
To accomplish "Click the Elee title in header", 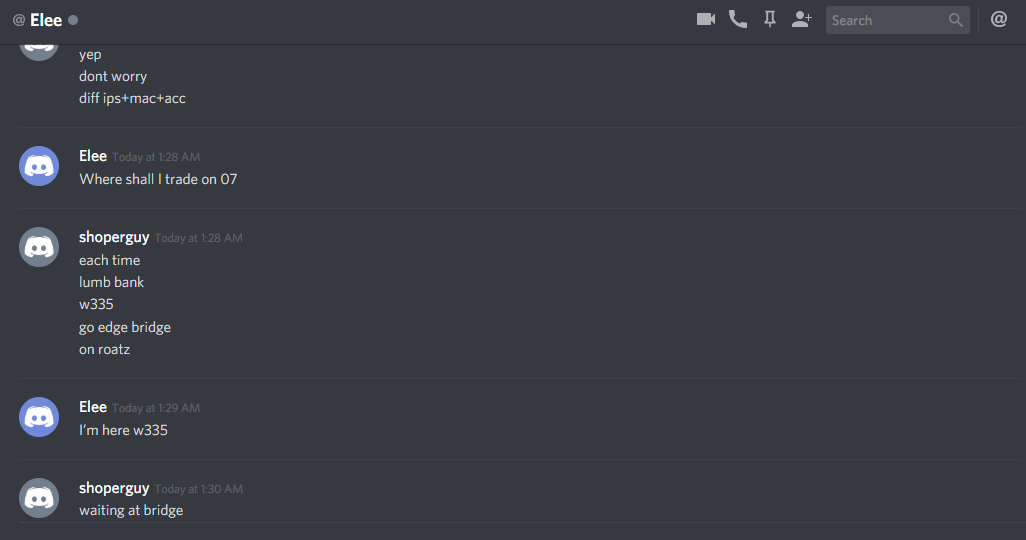I will 46,20.
